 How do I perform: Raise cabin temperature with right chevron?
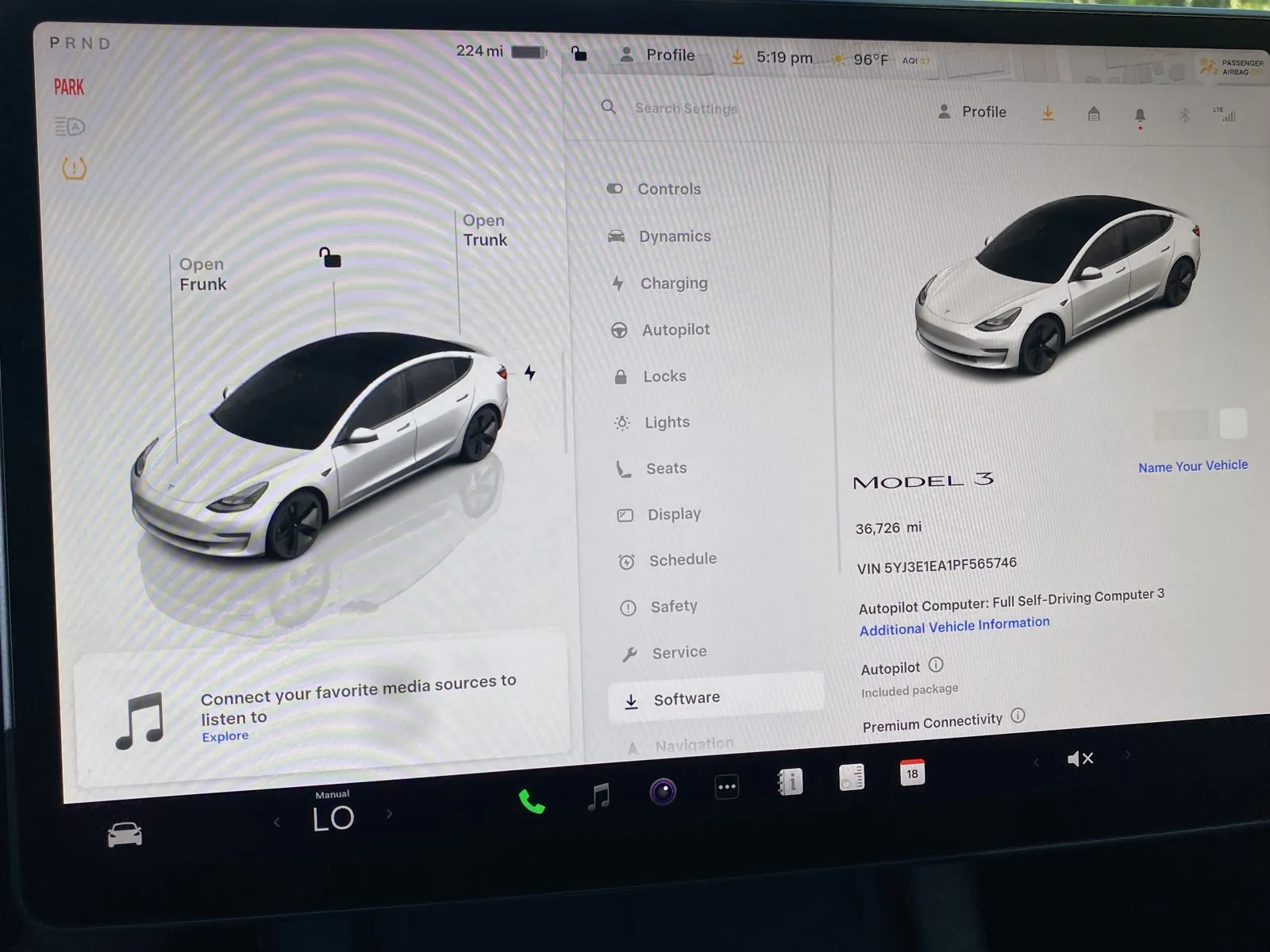(390, 813)
